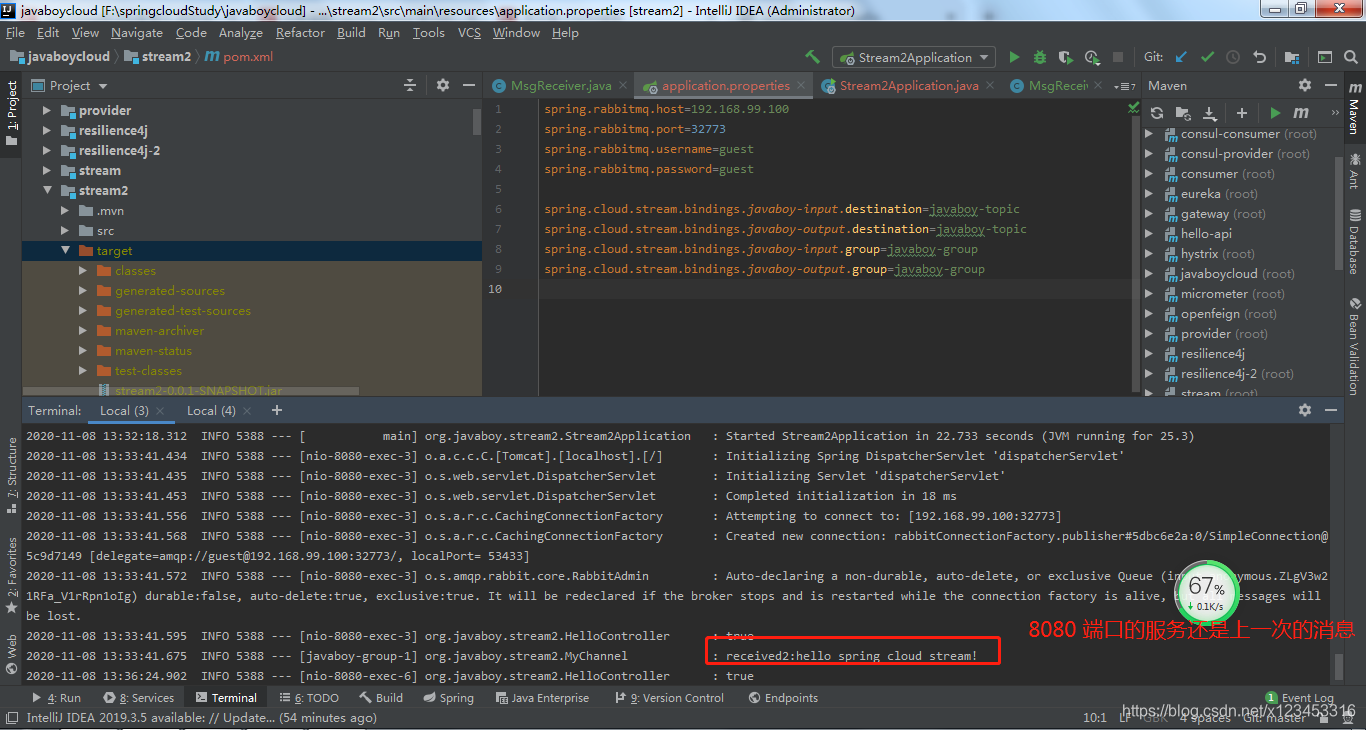Click caret position 10:1 in status bar
Screen dimensions: 1366x730
[x=1095, y=718]
